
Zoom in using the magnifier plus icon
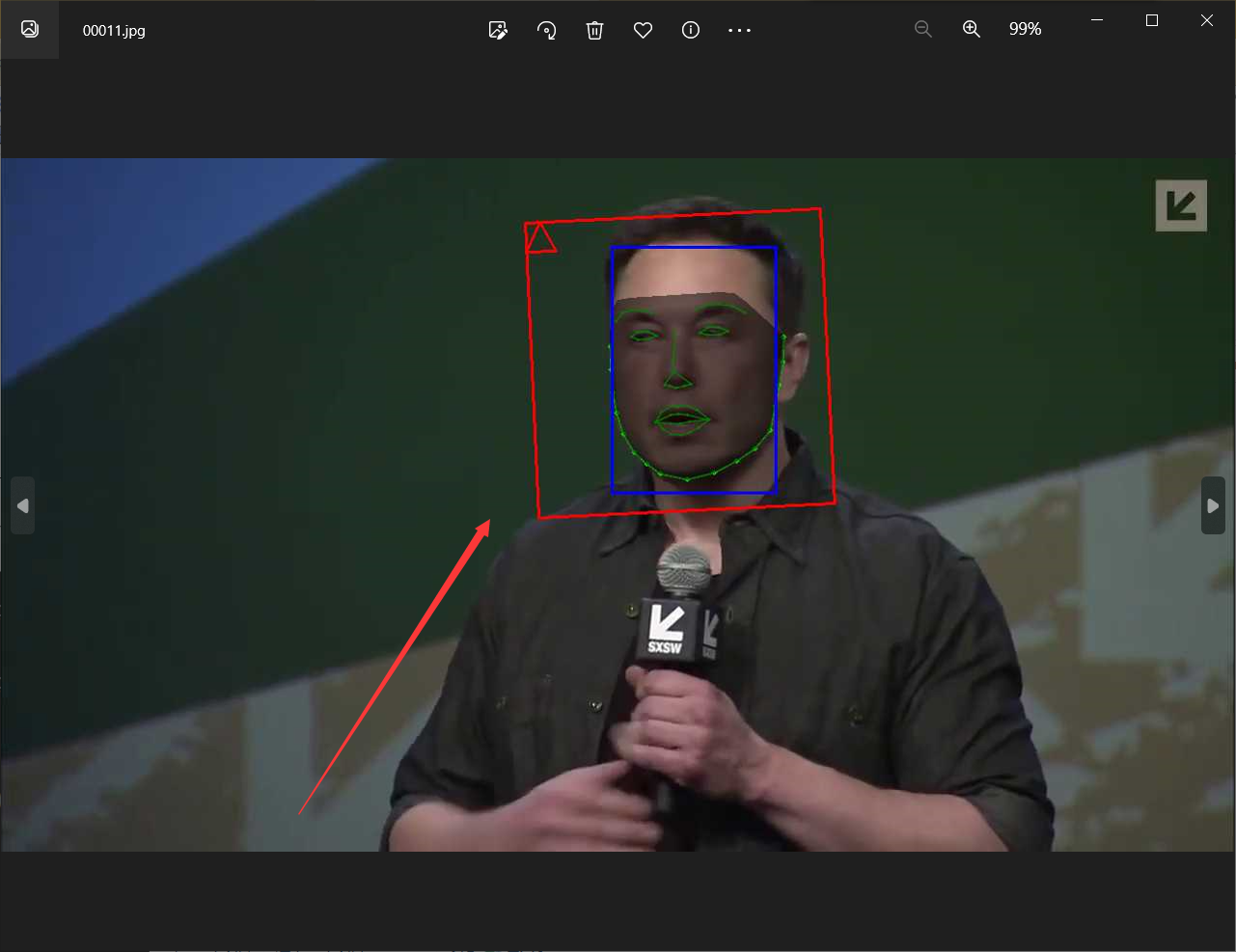pos(972,30)
